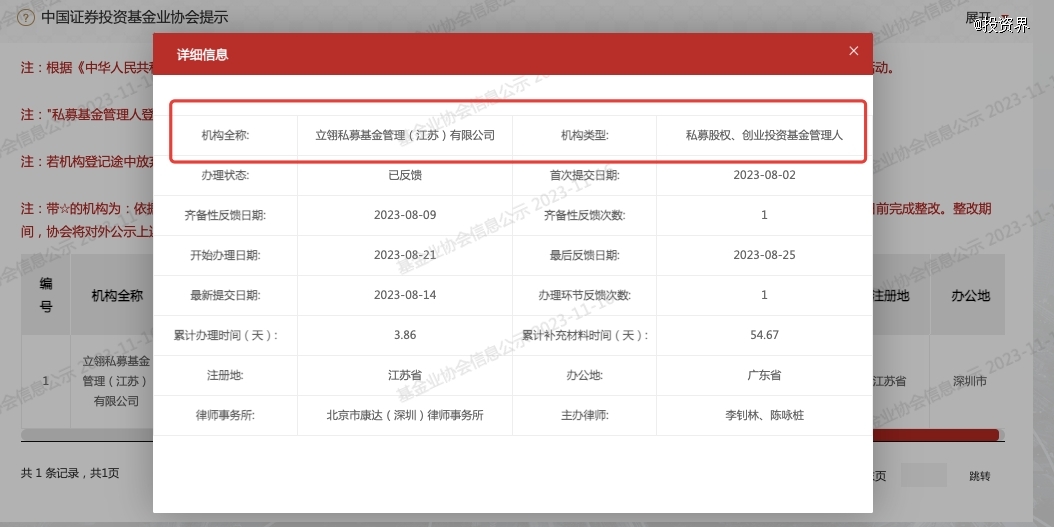
Task: Click the 54.67 supplementary days value
Action: [x=764, y=335]
